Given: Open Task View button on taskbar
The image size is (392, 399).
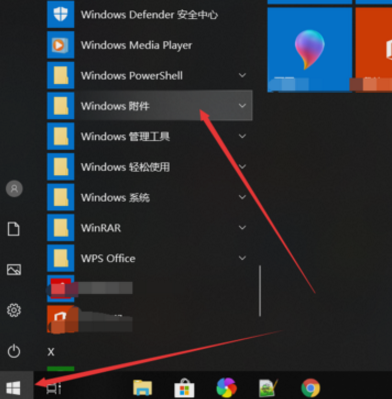Looking at the screenshot, I should tap(53, 388).
